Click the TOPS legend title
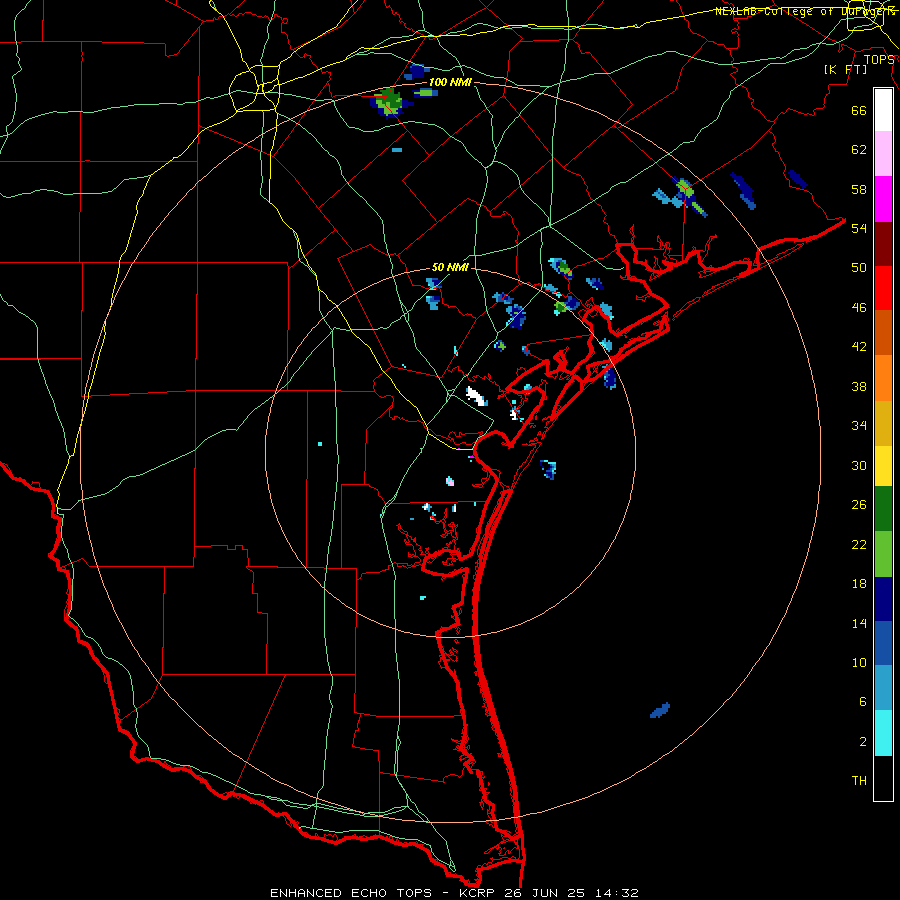 (x=879, y=60)
